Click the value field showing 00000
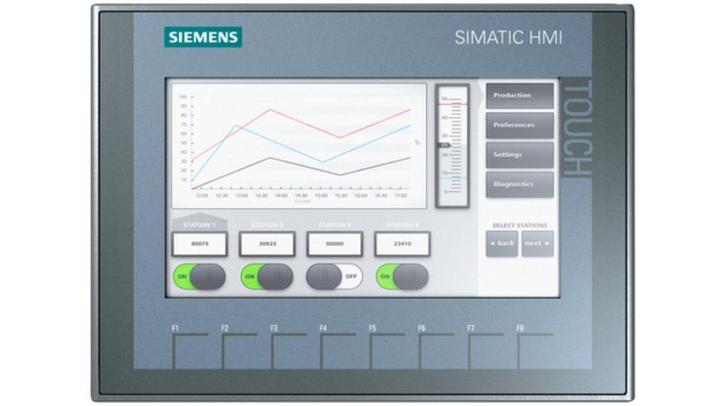The width and height of the screenshot is (726, 406). coord(335,244)
